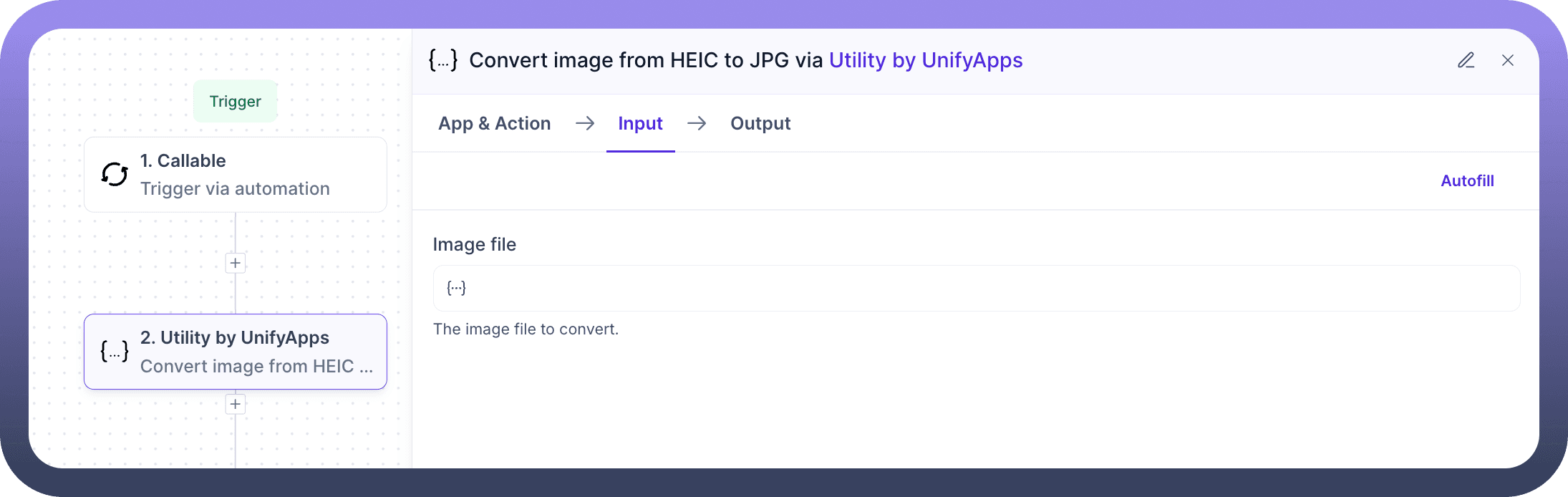The image size is (1568, 497).
Task: Click the arrow between Input and Output
Action: (x=697, y=123)
